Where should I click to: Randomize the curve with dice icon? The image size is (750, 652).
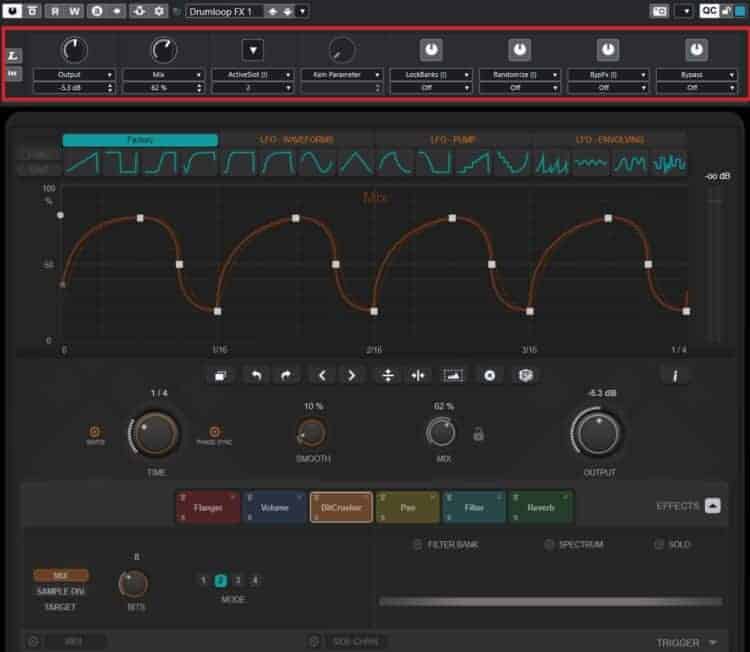click(525, 376)
